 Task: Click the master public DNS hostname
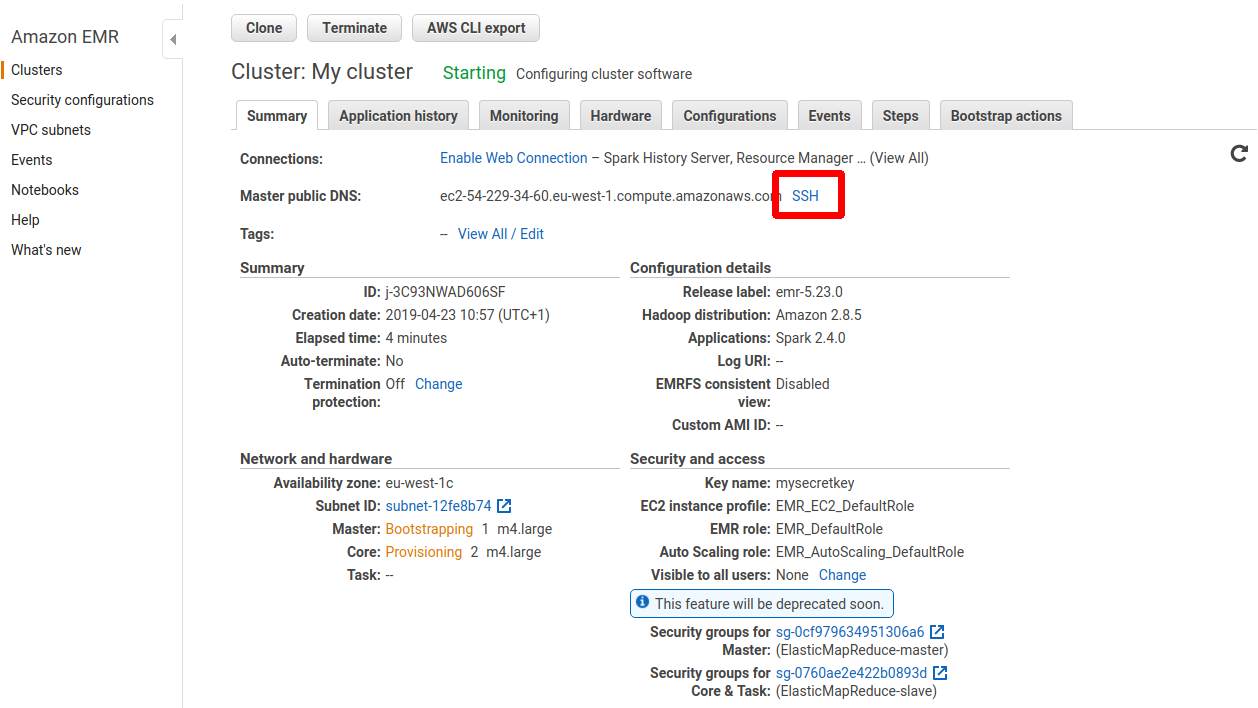tap(611, 196)
